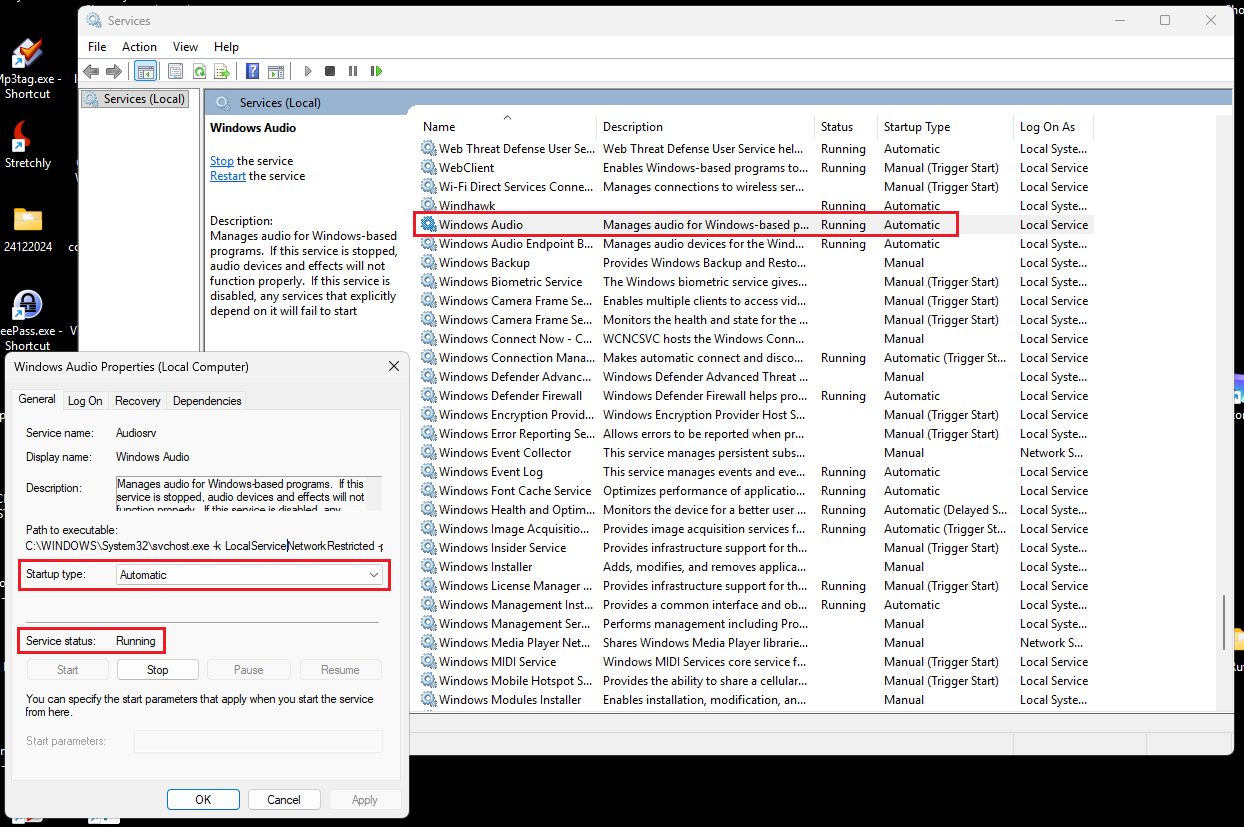Click the gear icon beside Windows Backup
Viewport: 1244px width, 827px height.
coord(429,263)
